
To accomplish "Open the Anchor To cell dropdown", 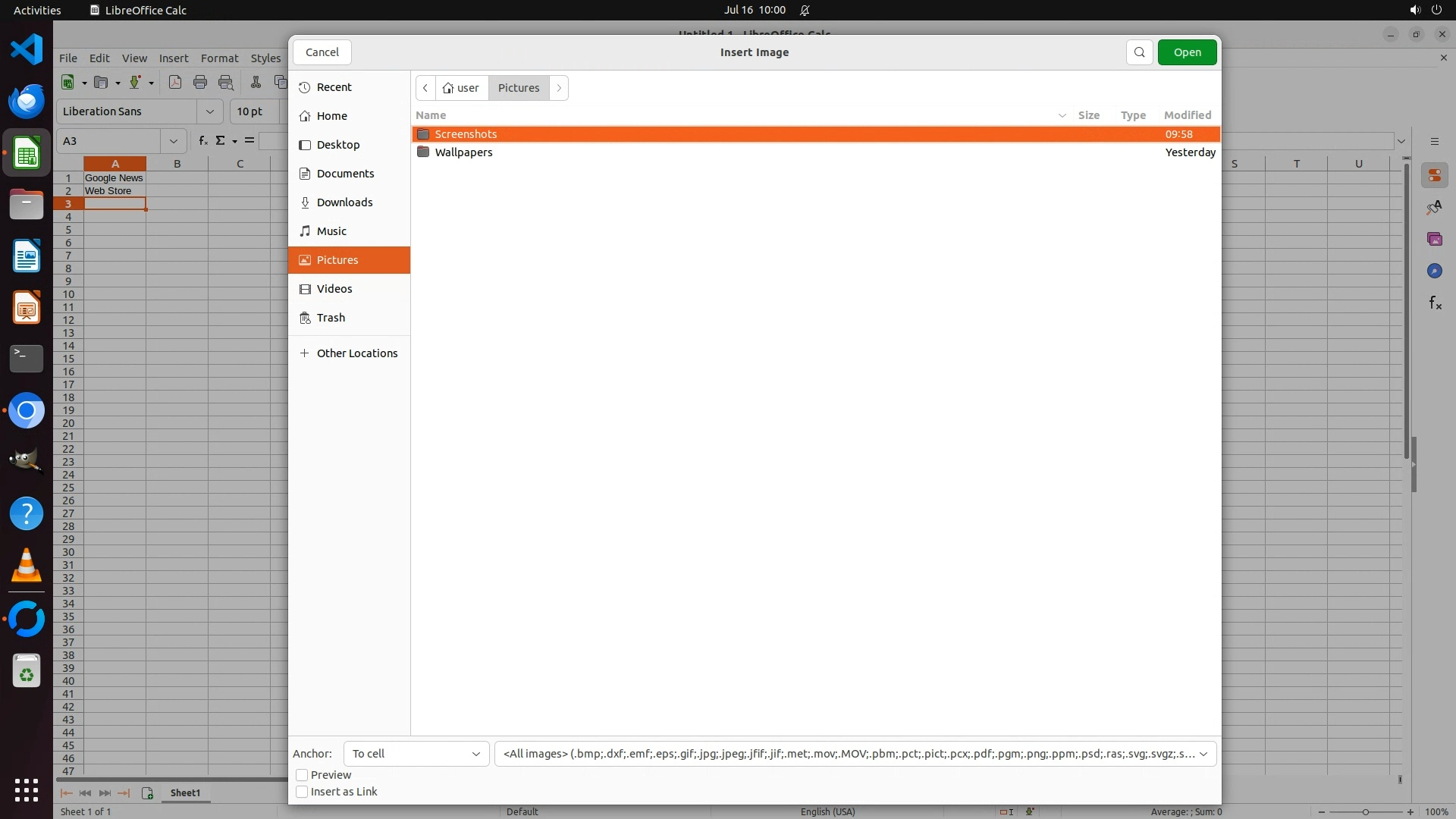I will [x=416, y=754].
